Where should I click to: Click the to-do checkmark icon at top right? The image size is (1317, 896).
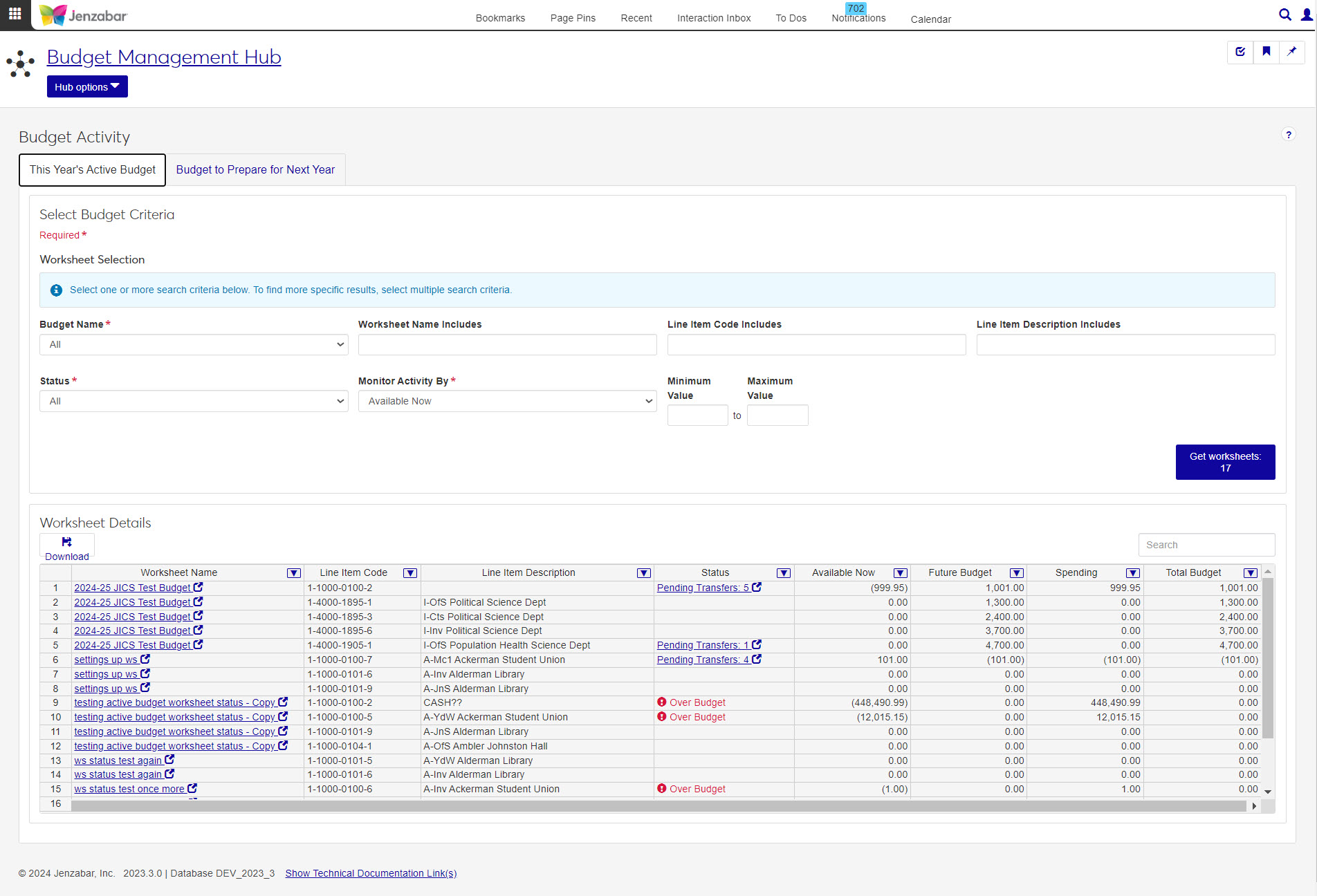(x=1240, y=52)
